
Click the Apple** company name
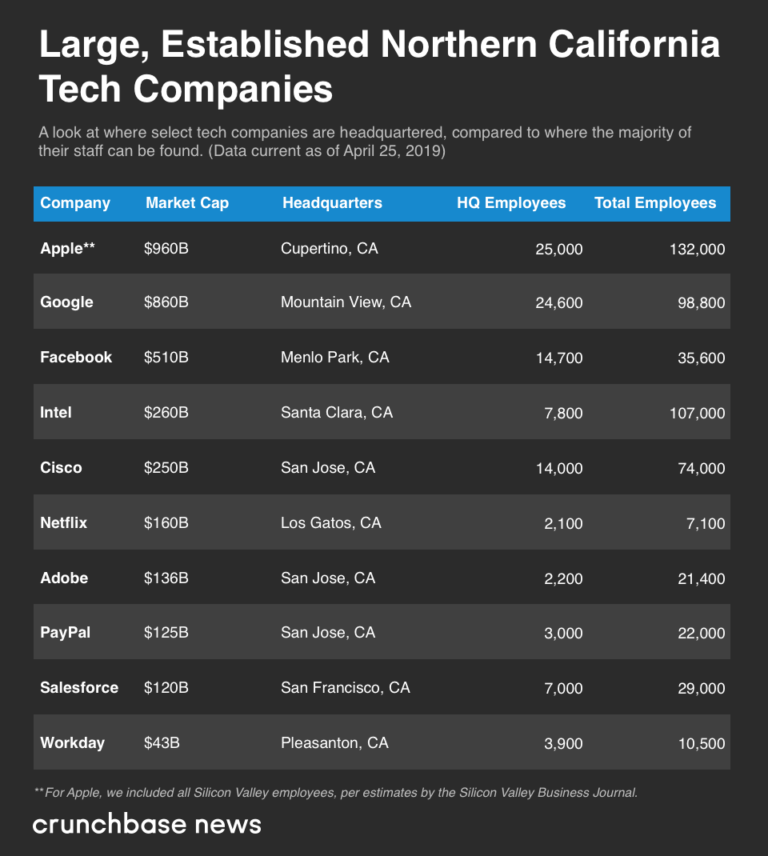coord(68,248)
